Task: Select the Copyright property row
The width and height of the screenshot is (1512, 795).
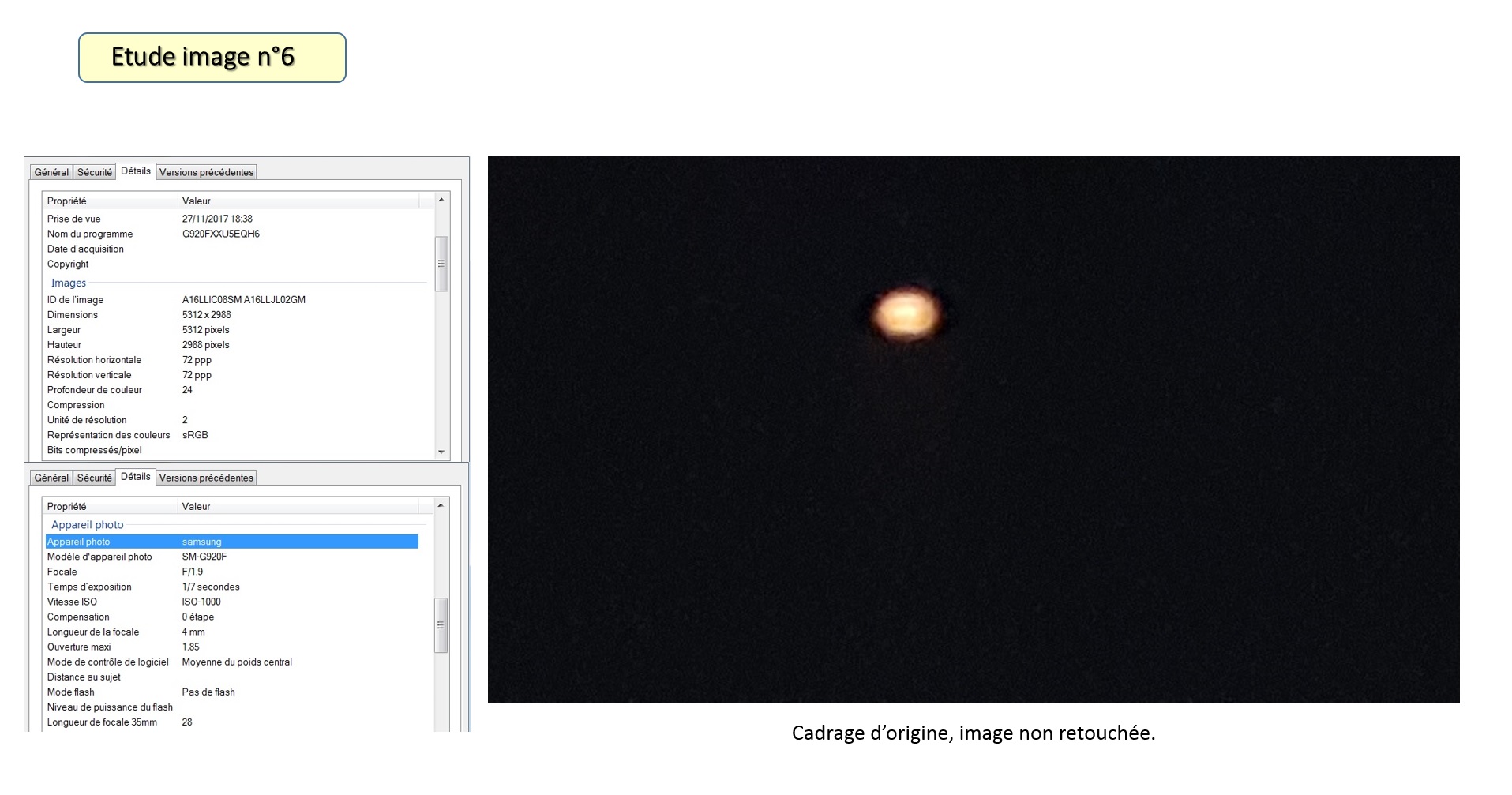Action: click(x=232, y=264)
